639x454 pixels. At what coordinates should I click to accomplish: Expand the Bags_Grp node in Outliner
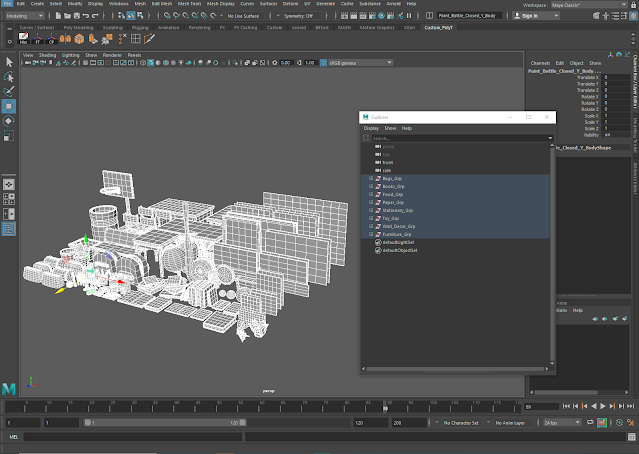tap(371, 178)
